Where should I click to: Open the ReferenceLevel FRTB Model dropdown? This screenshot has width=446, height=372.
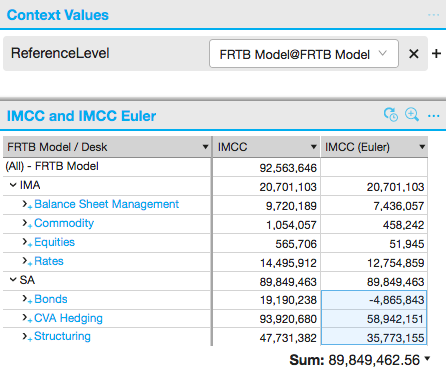pos(304,54)
